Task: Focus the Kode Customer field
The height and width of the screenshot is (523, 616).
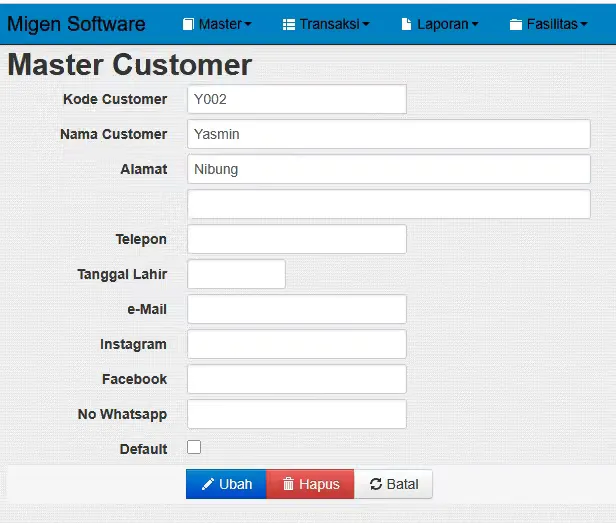Action: click(x=297, y=99)
